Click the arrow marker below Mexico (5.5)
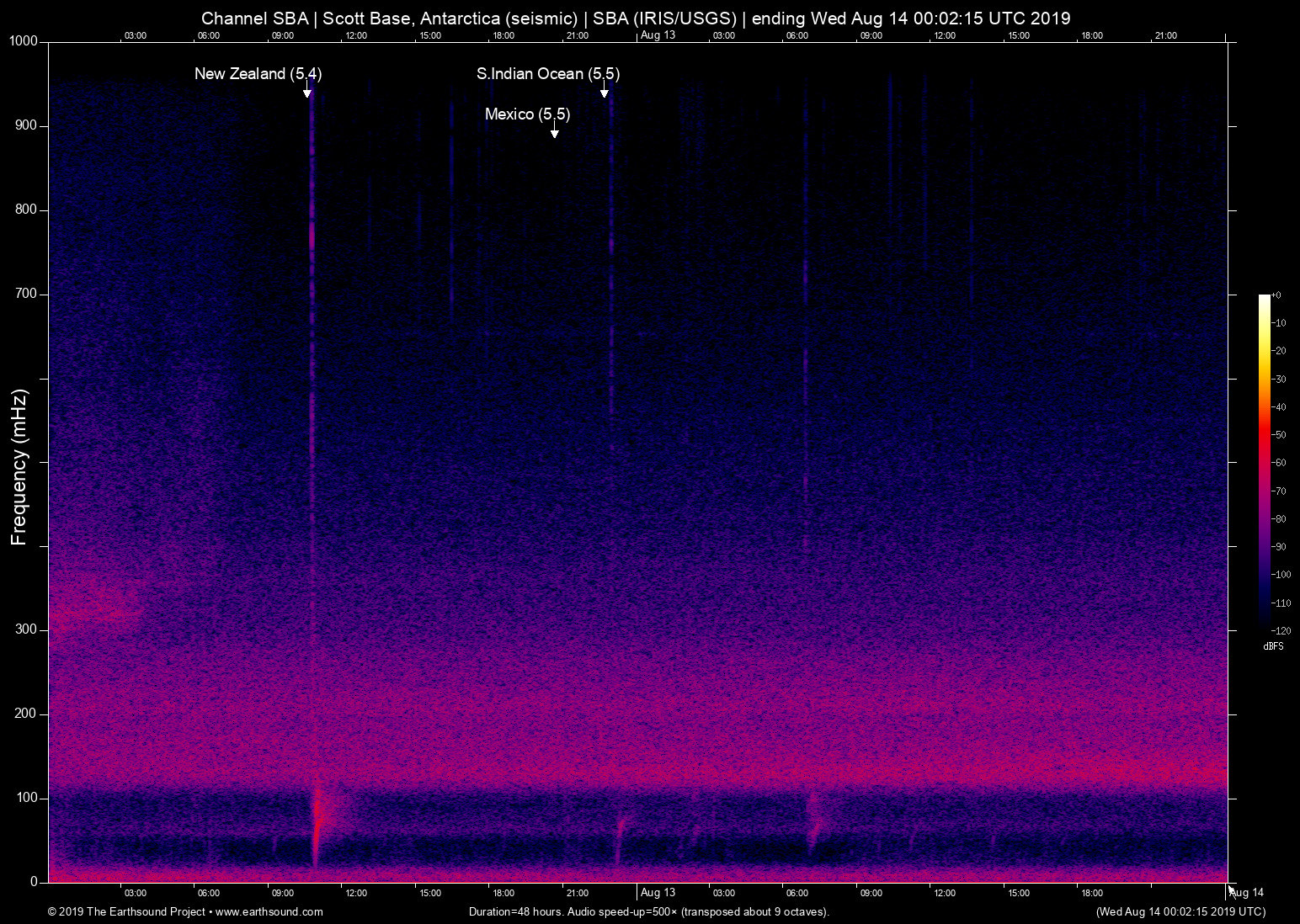 pyautogui.click(x=554, y=132)
